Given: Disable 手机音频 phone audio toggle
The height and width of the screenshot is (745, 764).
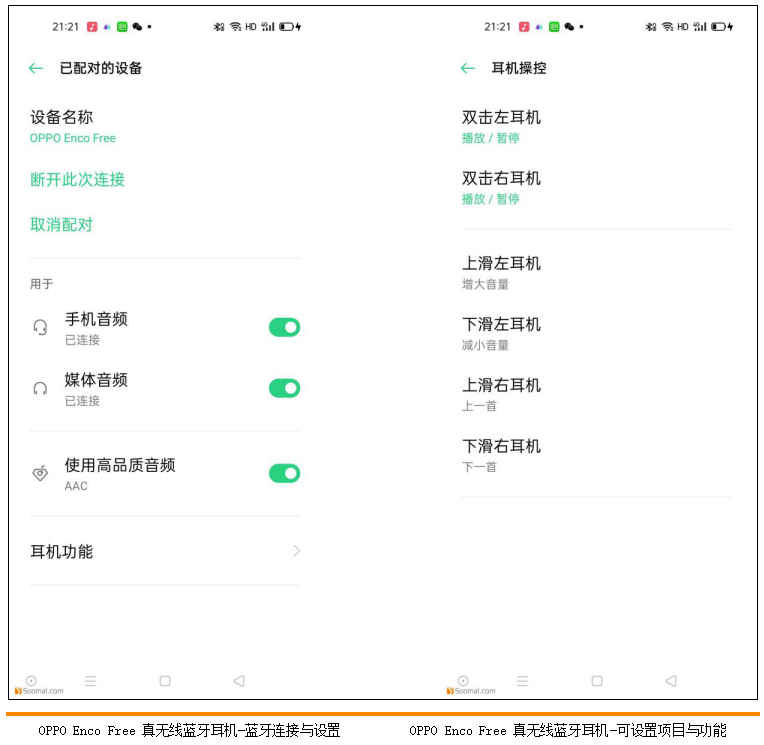Looking at the screenshot, I should coord(285,327).
